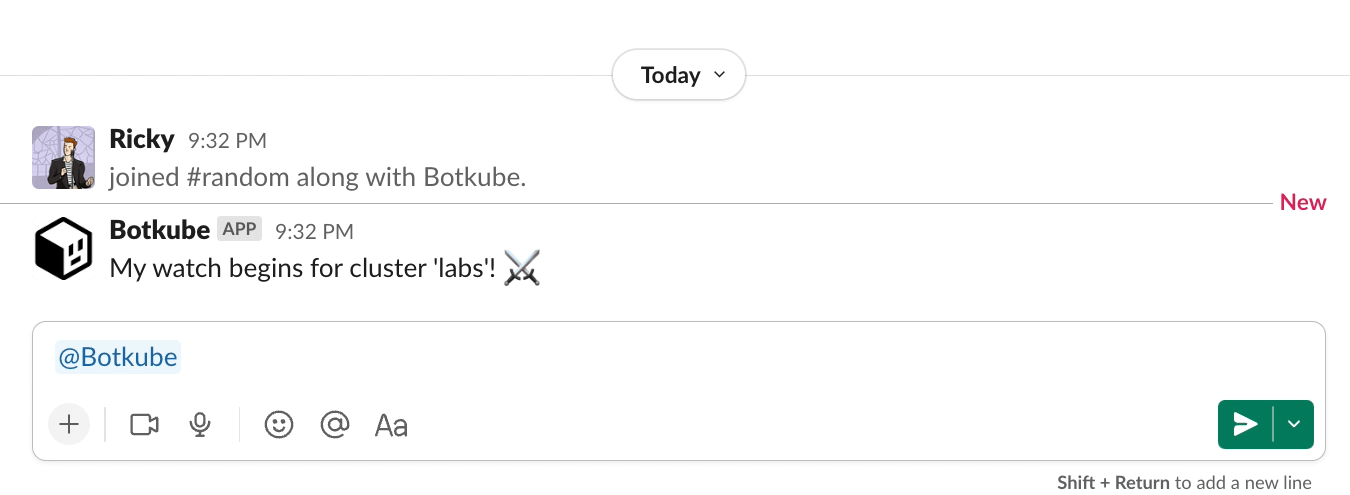View Ricky's profile picture

click(64, 157)
